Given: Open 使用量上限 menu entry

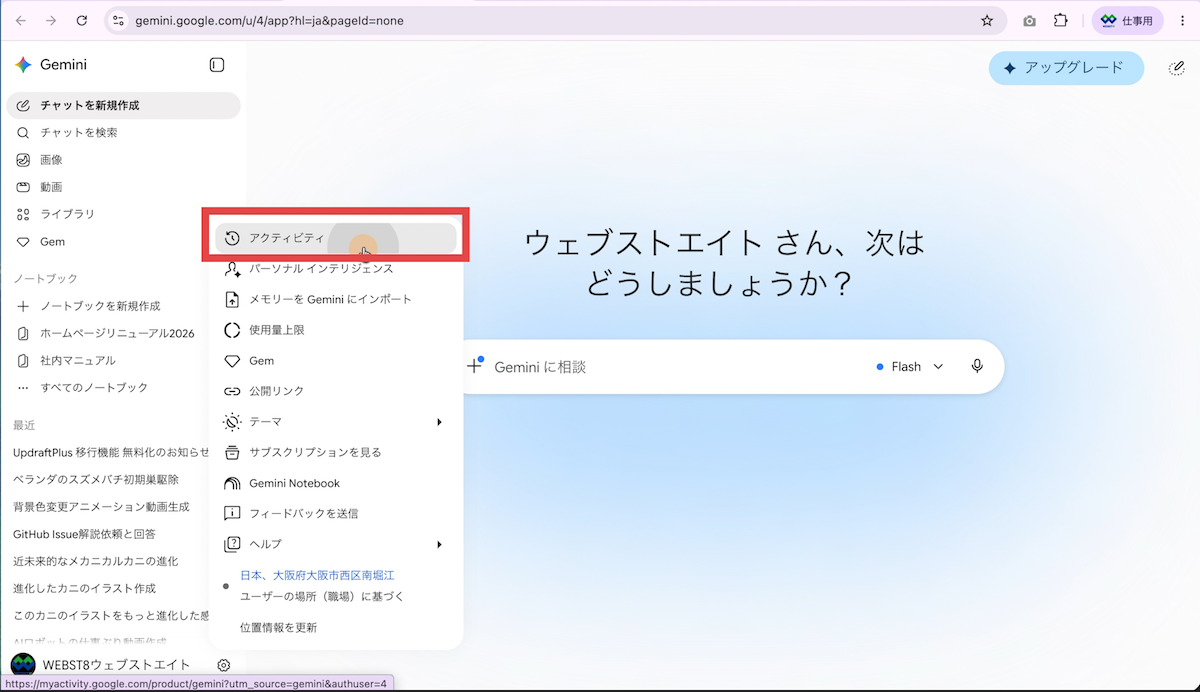Looking at the screenshot, I should [x=336, y=330].
